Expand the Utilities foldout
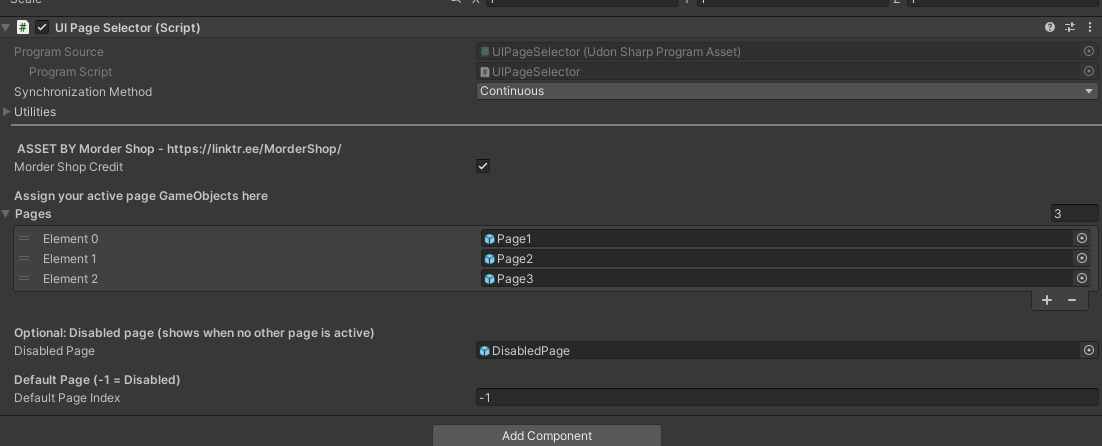Screen dimensions: 1102x446 point(8,112)
